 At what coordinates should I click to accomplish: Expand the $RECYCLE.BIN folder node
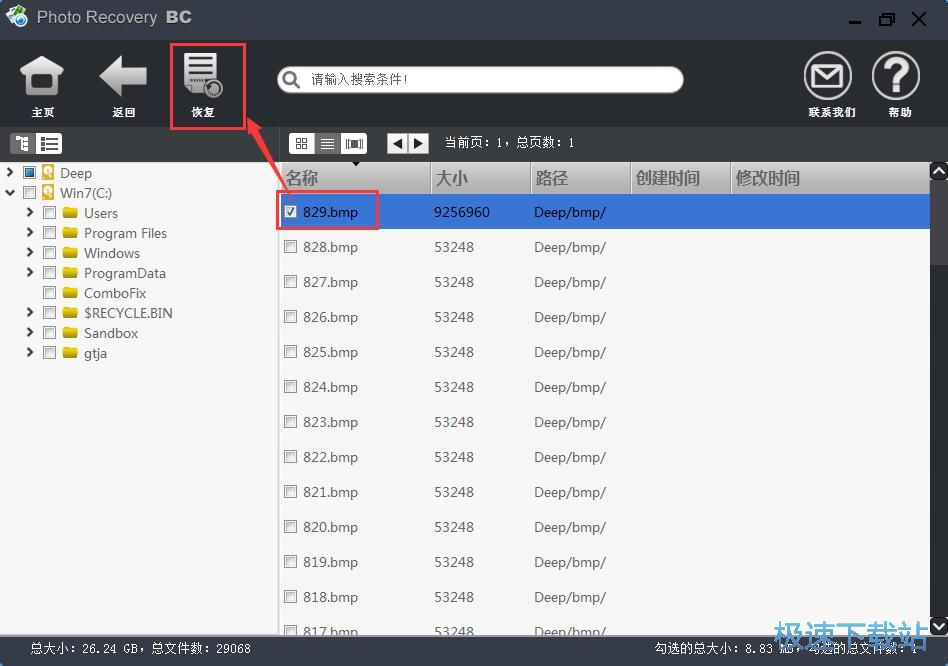tap(30, 312)
